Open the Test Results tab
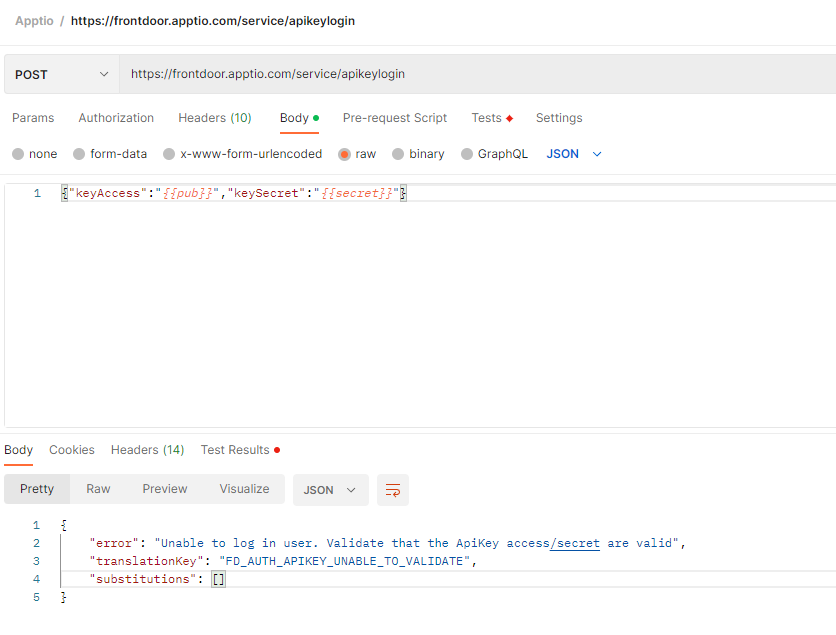Viewport: 836px width, 635px height. (240, 450)
